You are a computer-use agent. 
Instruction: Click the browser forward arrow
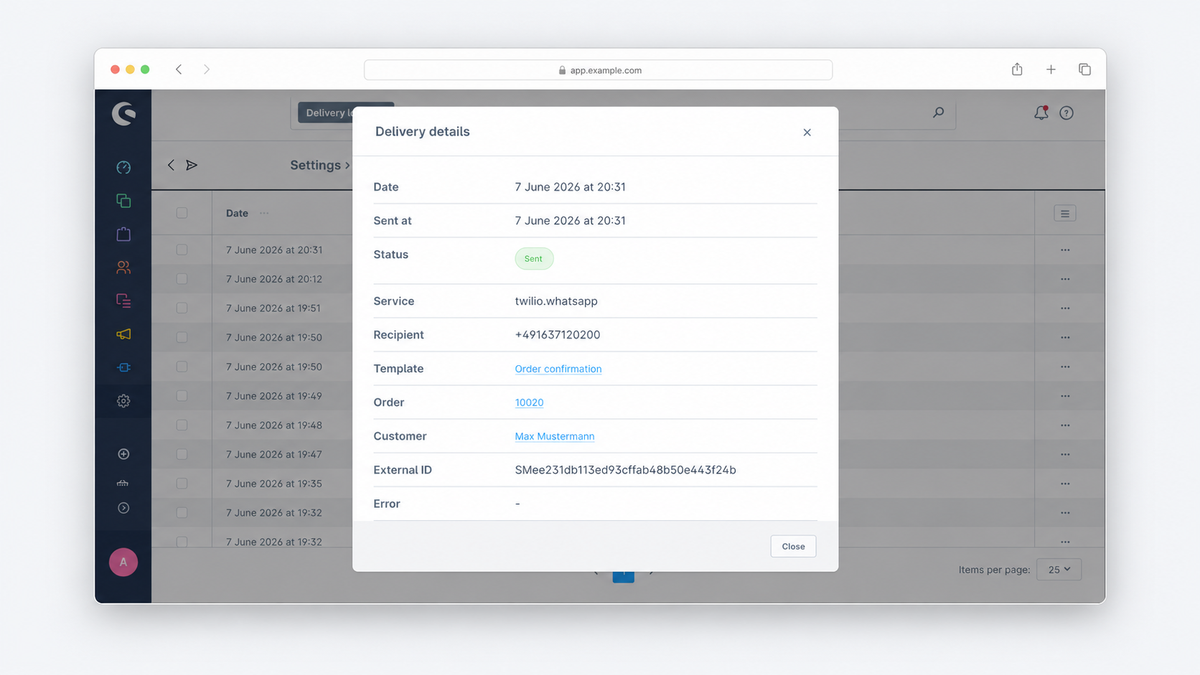pos(206,69)
